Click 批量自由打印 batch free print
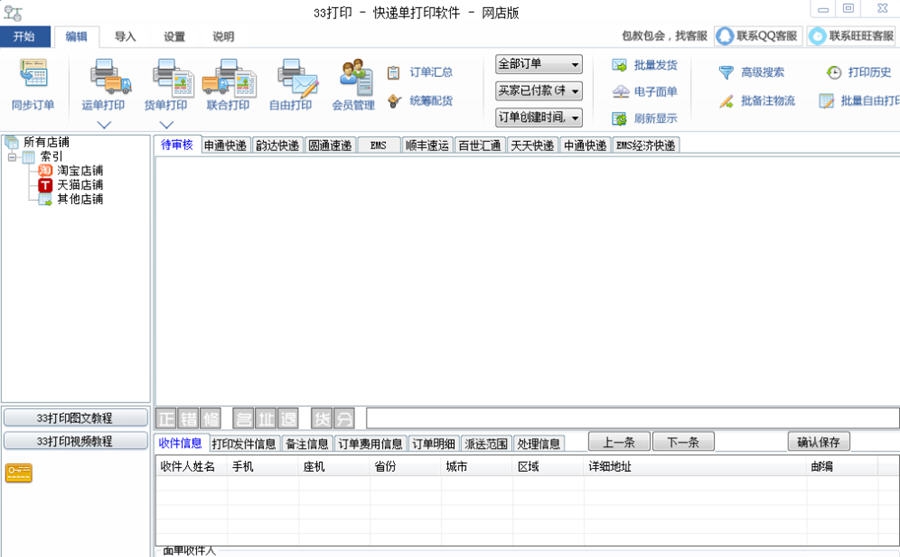This screenshot has width=900, height=557. coord(859,101)
